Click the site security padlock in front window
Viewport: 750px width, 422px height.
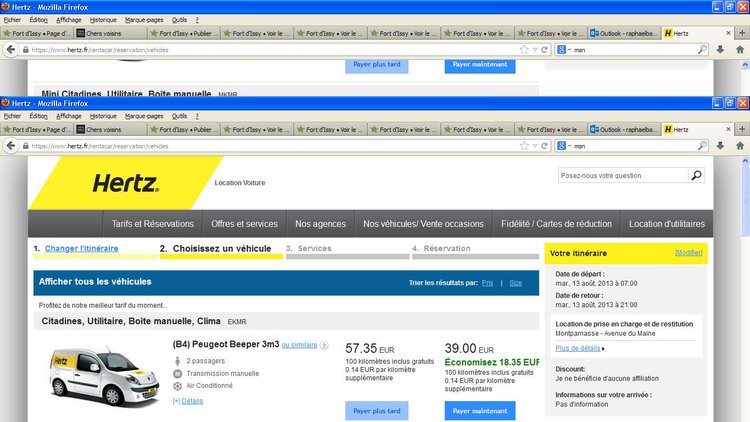[x=26, y=146]
